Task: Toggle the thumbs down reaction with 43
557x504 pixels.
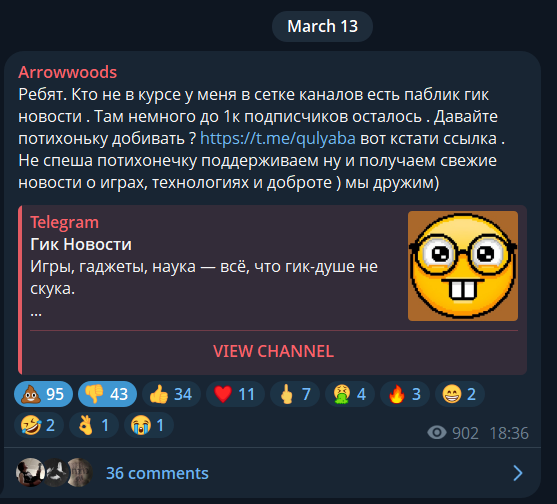Action: pos(107,394)
